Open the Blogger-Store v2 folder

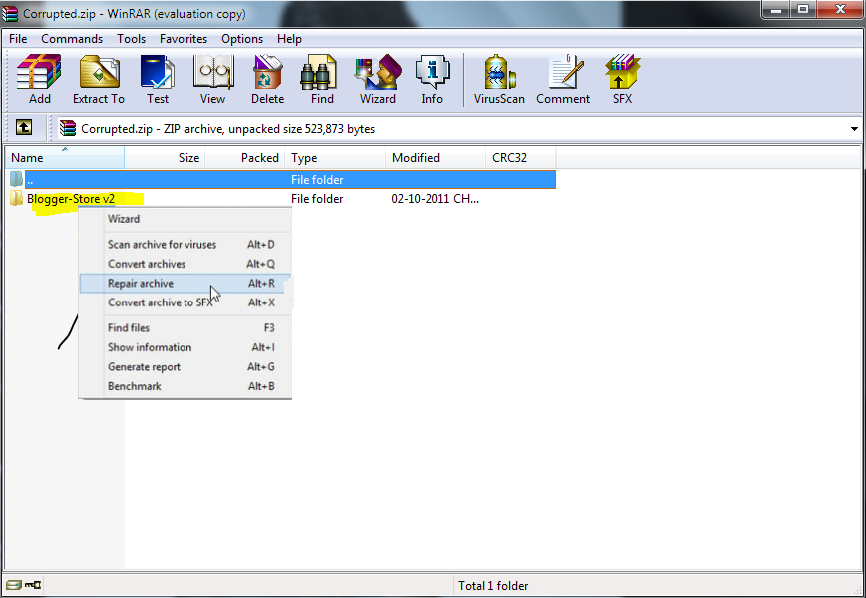pos(72,199)
